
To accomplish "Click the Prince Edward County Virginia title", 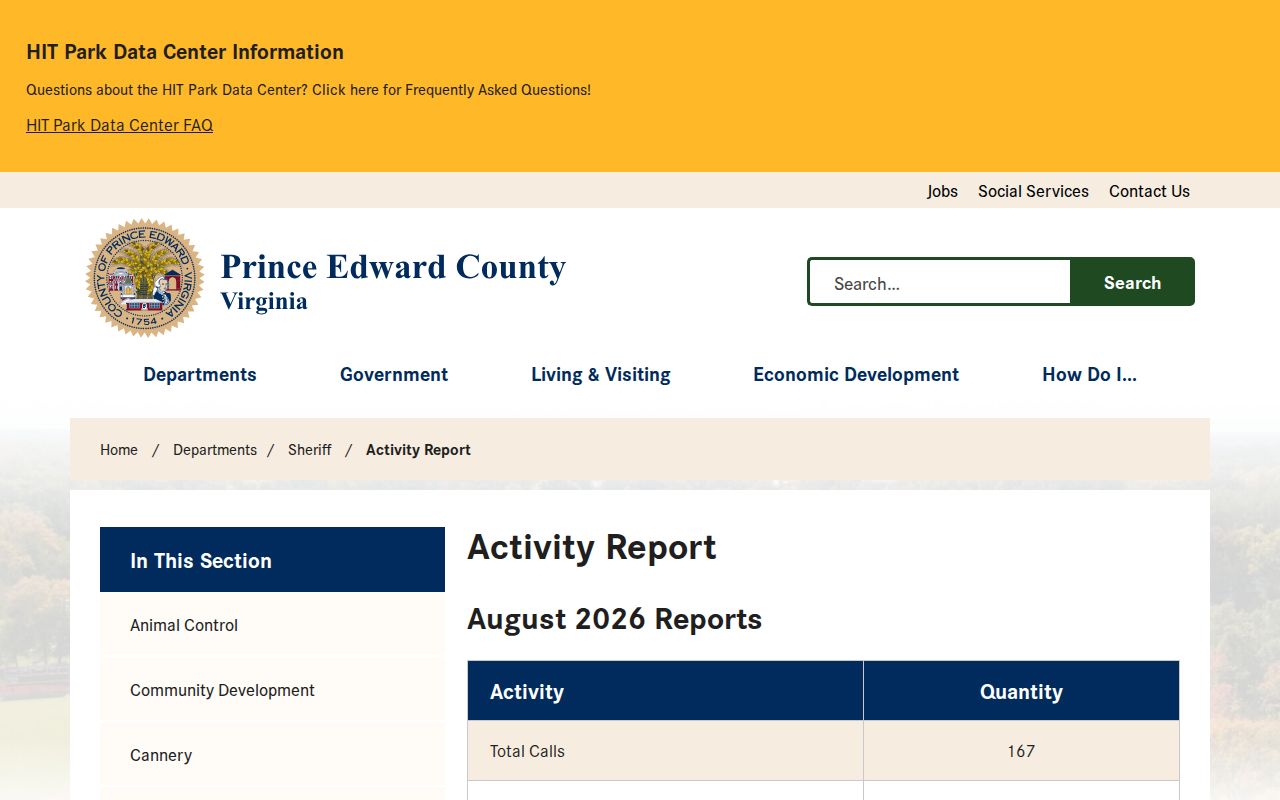I will pos(393,280).
